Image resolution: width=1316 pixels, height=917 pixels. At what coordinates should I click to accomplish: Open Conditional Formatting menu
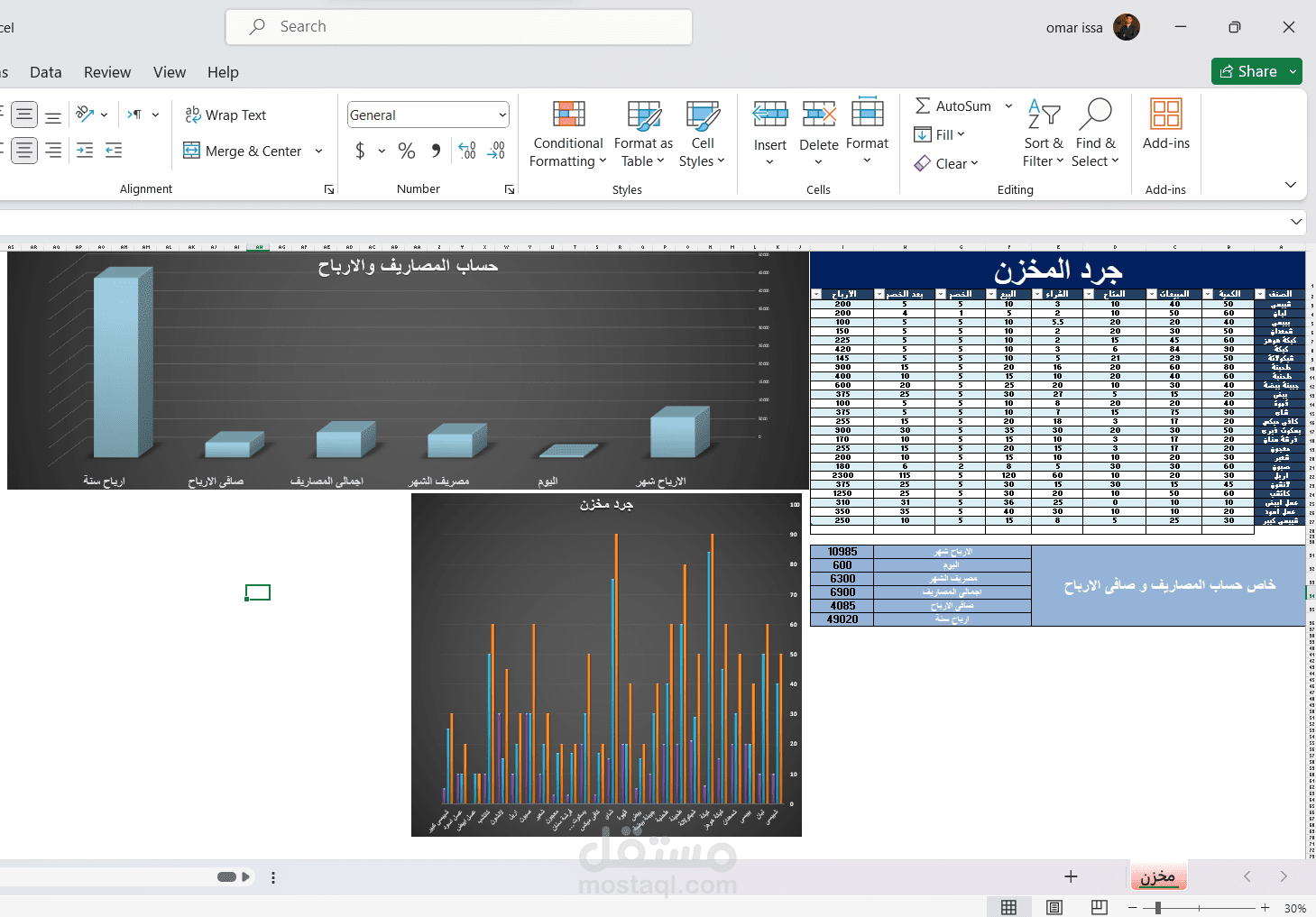(x=567, y=134)
